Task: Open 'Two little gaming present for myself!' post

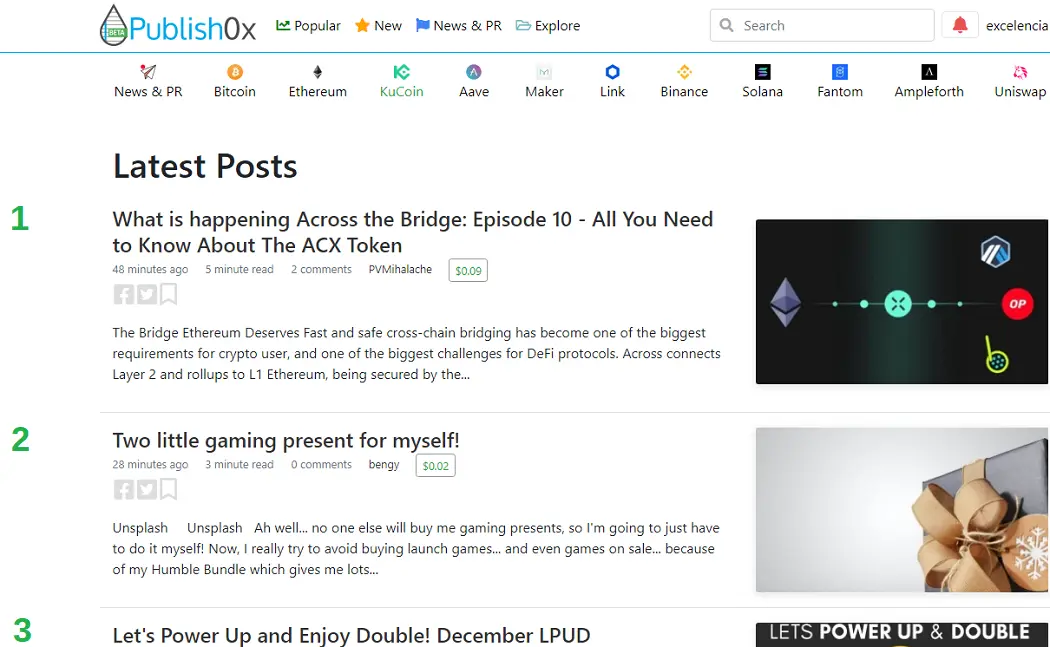Action: (286, 440)
